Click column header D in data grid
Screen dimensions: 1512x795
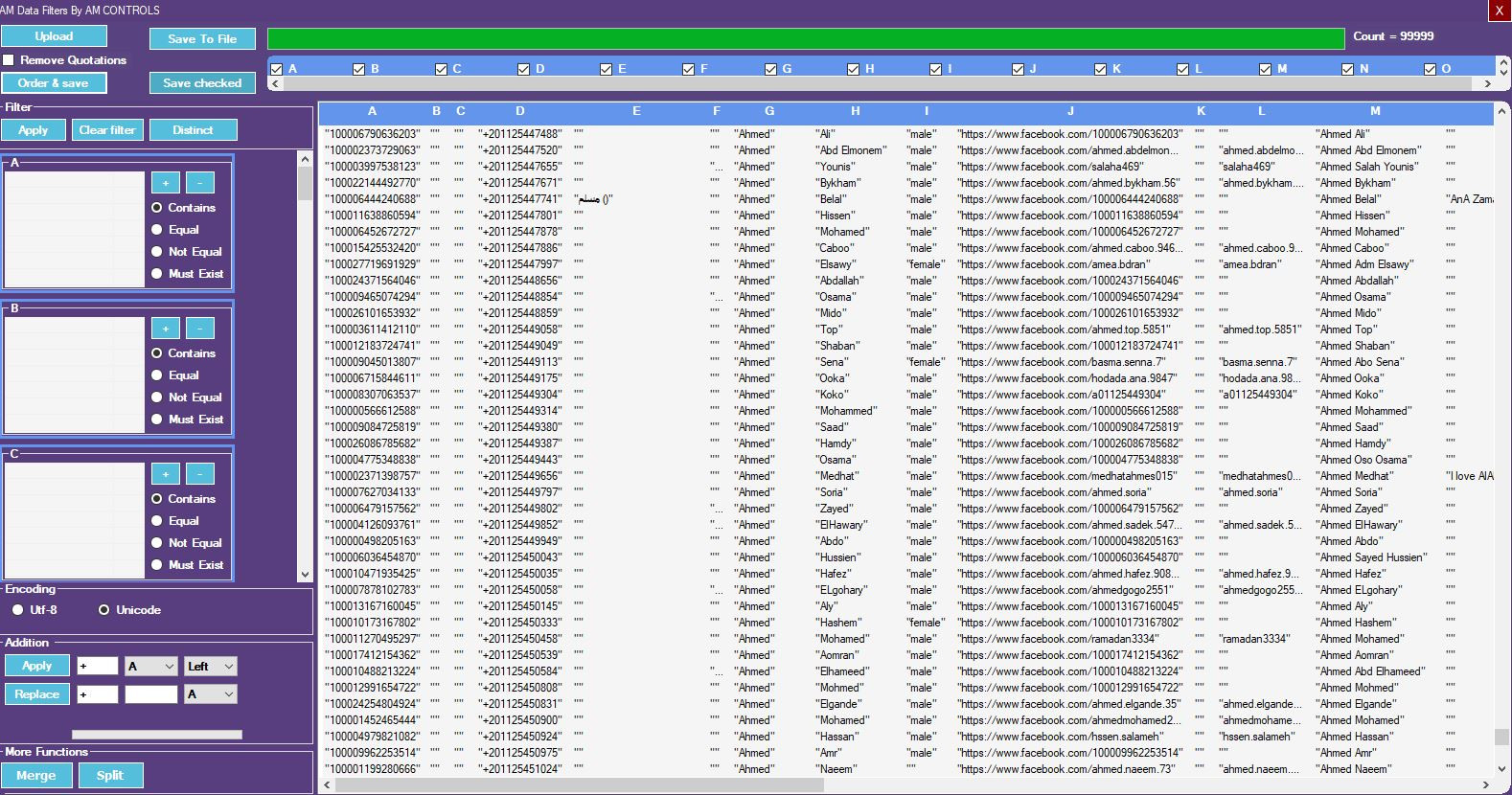coord(520,112)
